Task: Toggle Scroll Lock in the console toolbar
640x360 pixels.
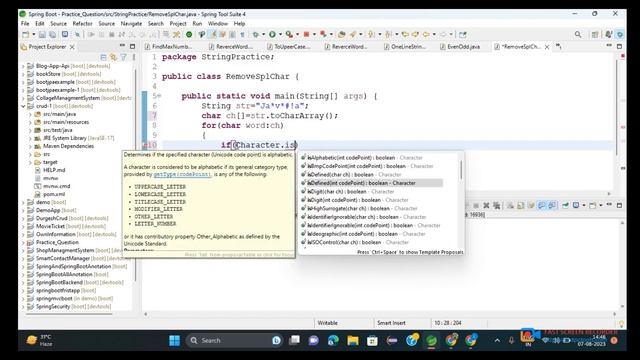Action: [x=520, y=205]
